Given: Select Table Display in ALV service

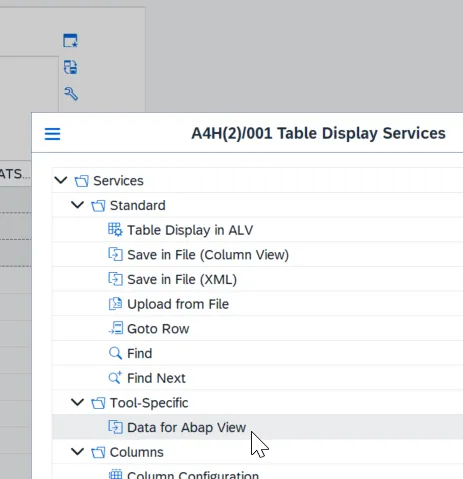Looking at the screenshot, I should [x=190, y=230].
